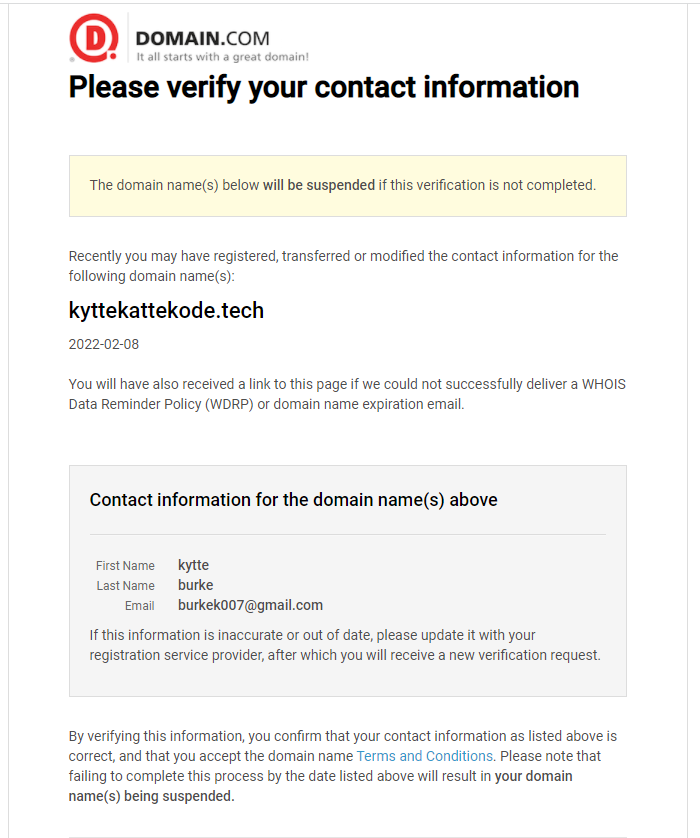Click the WHOIS Data Reminder Policy paragraph

347,394
